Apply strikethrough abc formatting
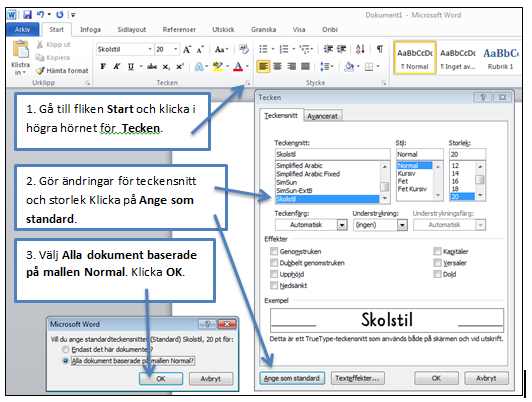 (x=152, y=66)
